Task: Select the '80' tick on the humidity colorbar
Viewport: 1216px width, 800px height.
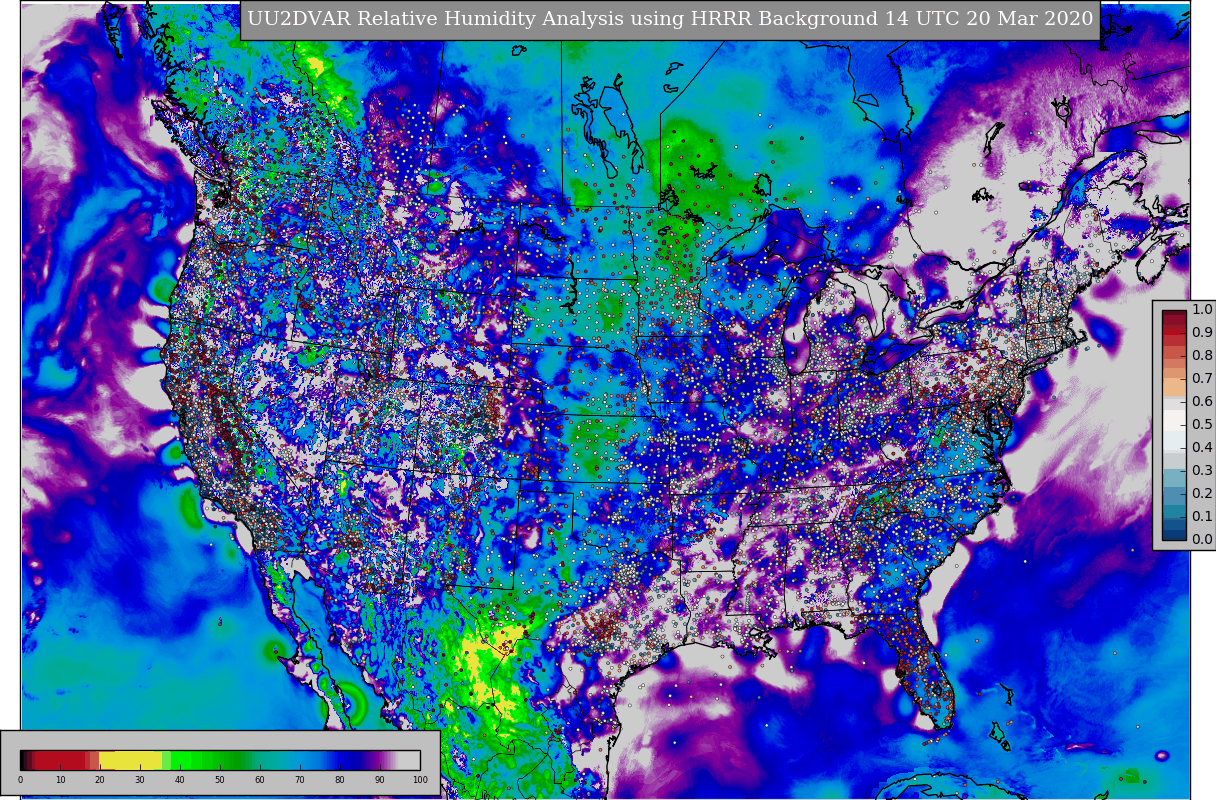Action: pos(339,779)
